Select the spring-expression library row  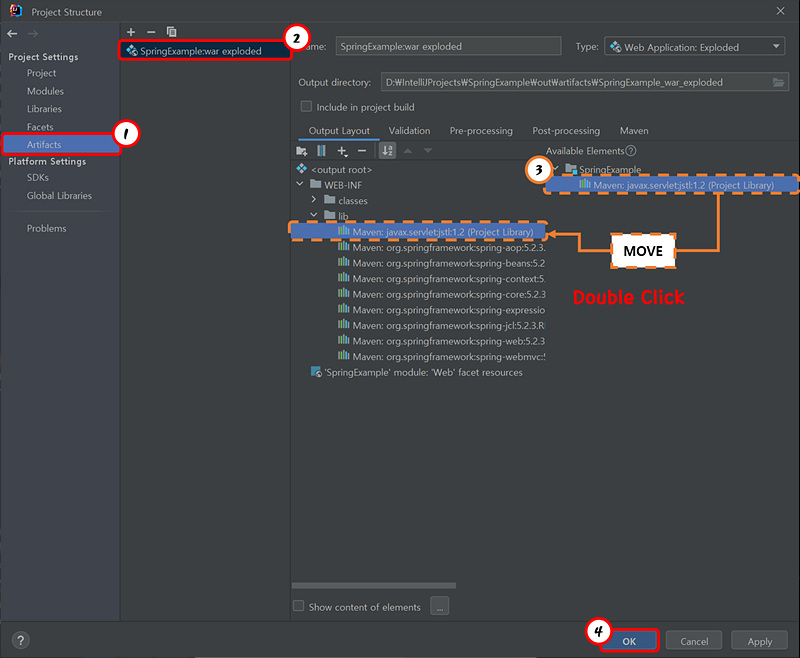click(x=441, y=310)
